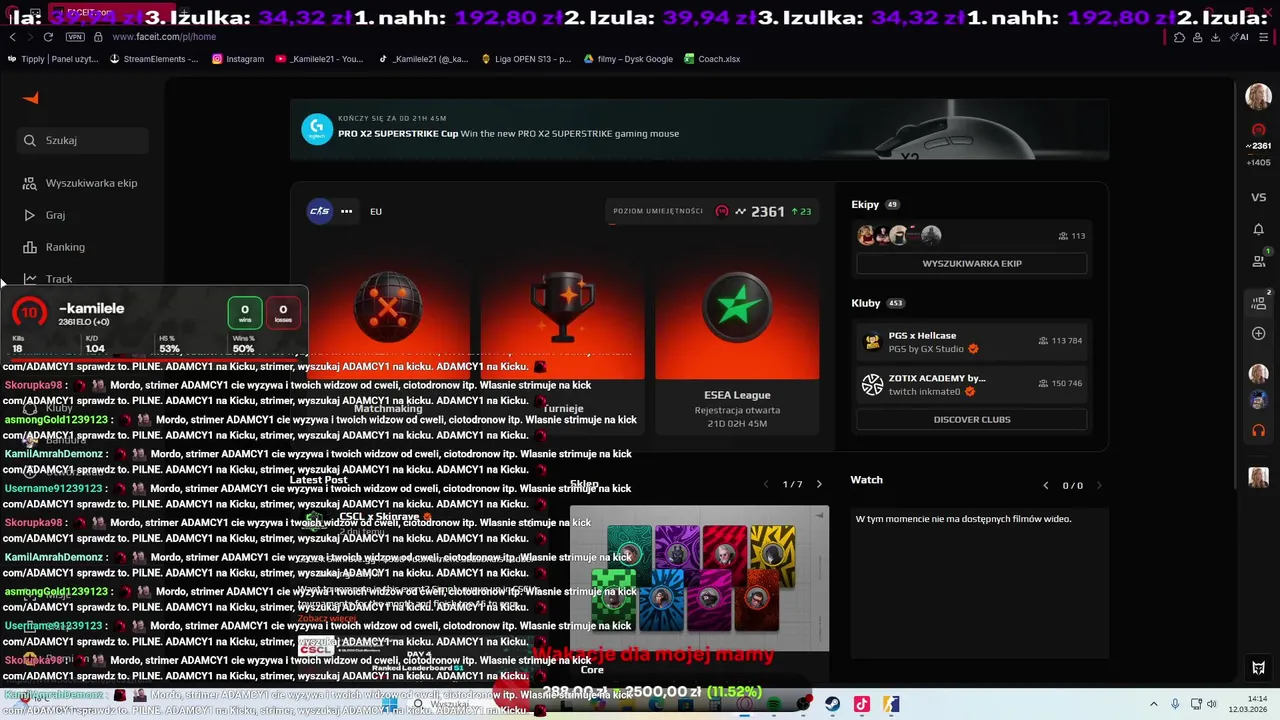Screen dimensions: 1280x720
Task: Click the Logitech G logo icon
Action: [x=317, y=129]
